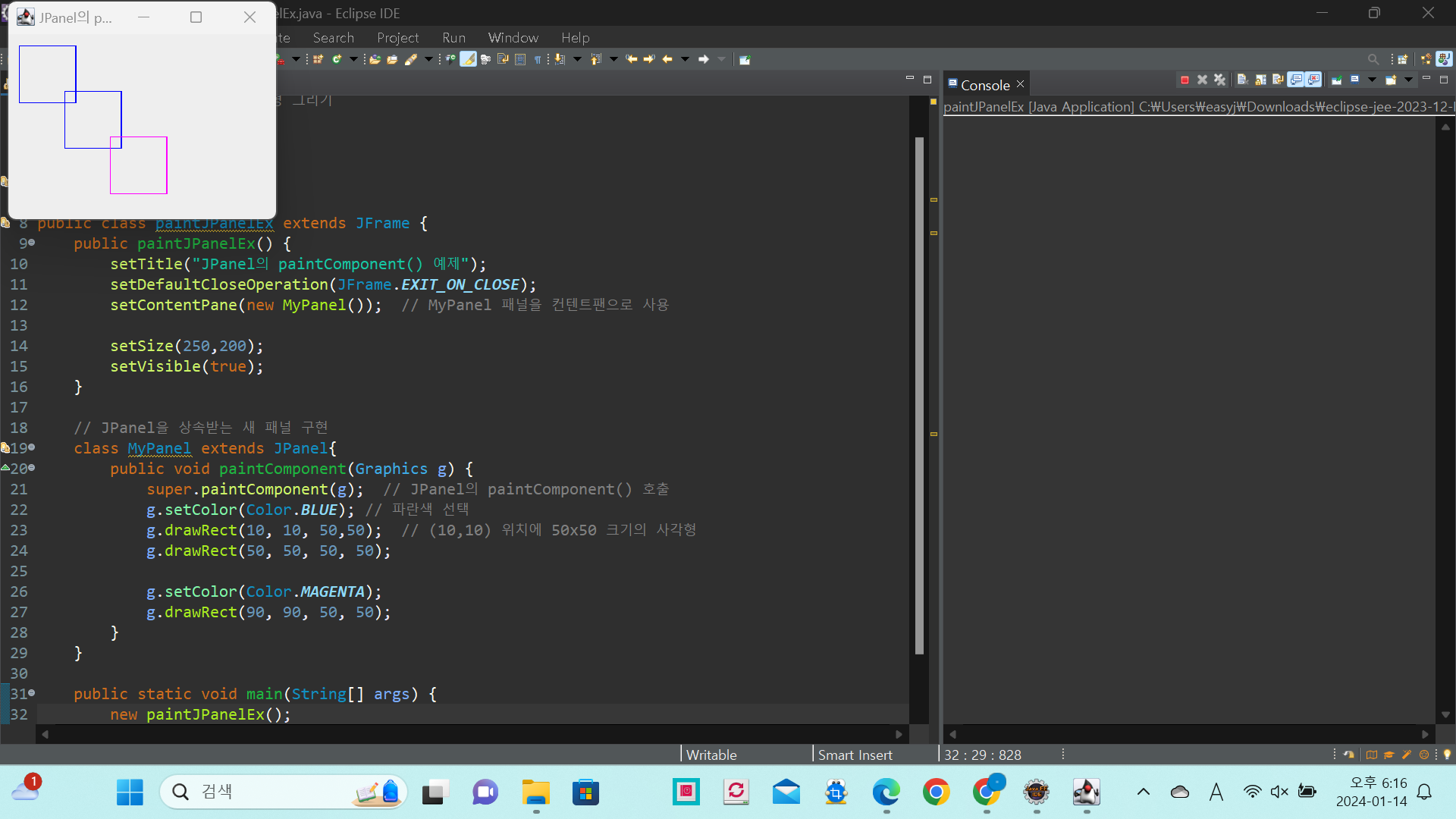Collapse the paintComponent method at line 20
The image size is (1456, 819).
click(32, 469)
